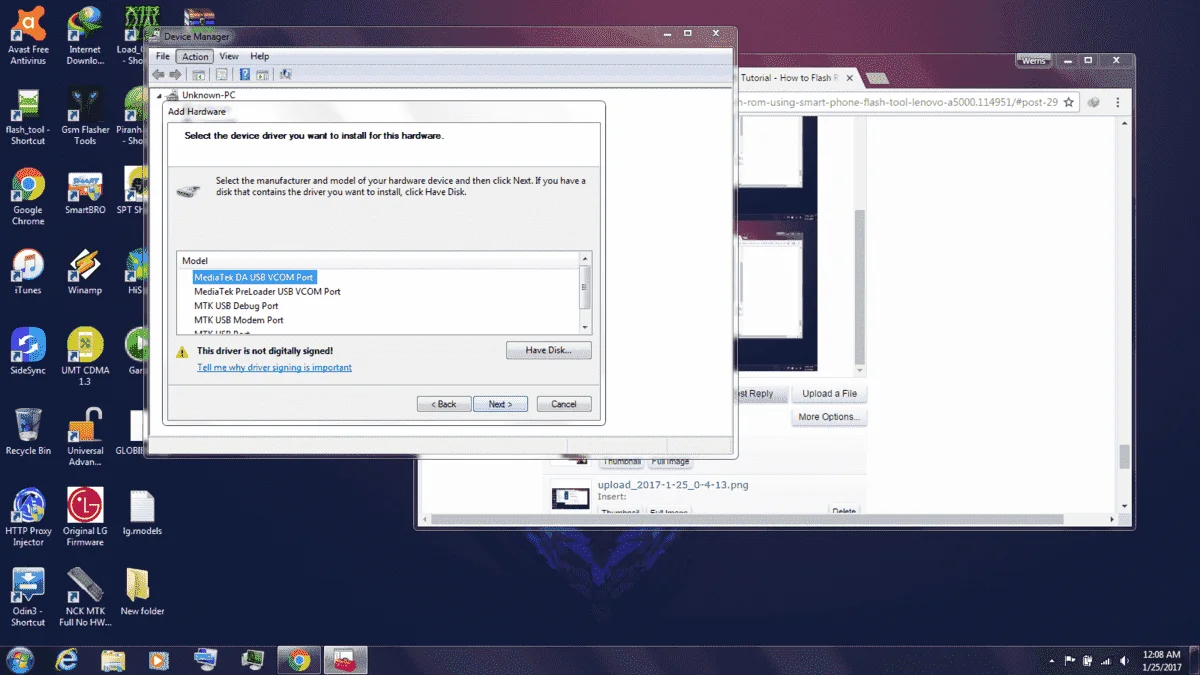Click More Options... button in Chrome

(830, 417)
